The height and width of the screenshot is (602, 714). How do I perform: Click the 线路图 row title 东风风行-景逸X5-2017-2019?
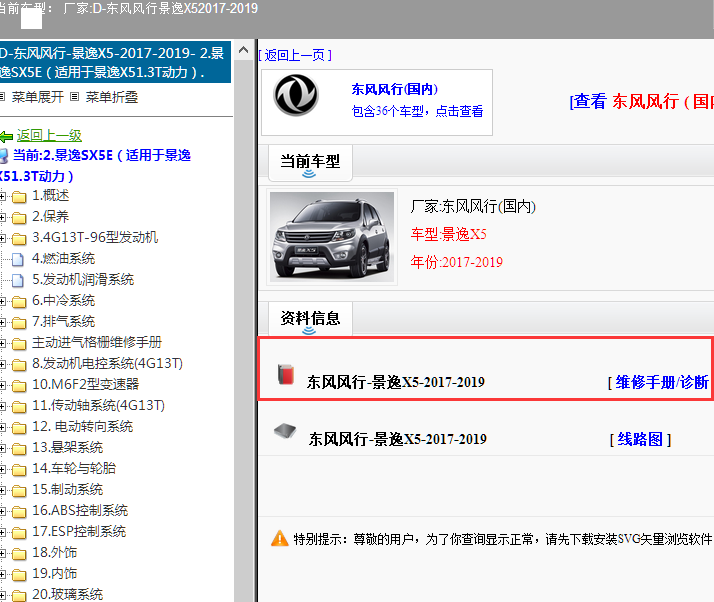pyautogui.click(x=398, y=439)
